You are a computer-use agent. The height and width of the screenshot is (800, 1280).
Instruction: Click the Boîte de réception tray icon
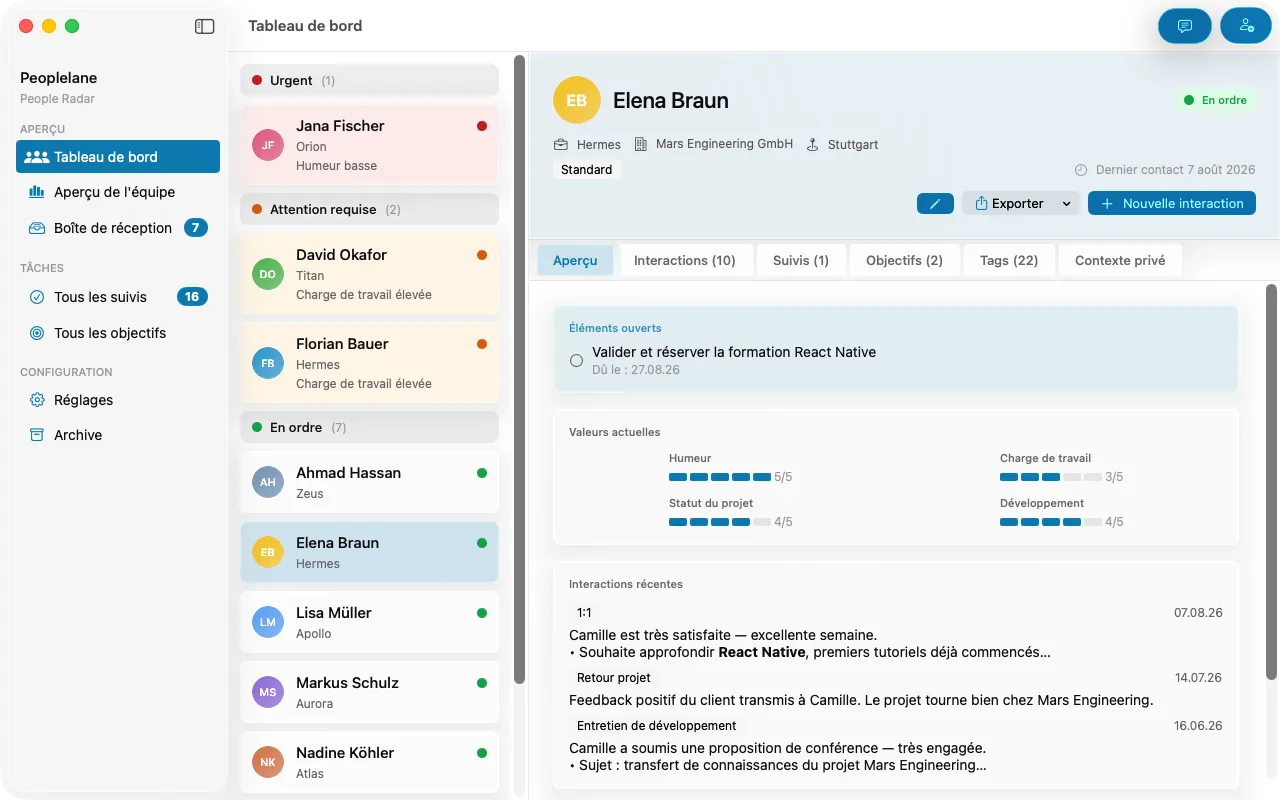[x=37, y=228]
